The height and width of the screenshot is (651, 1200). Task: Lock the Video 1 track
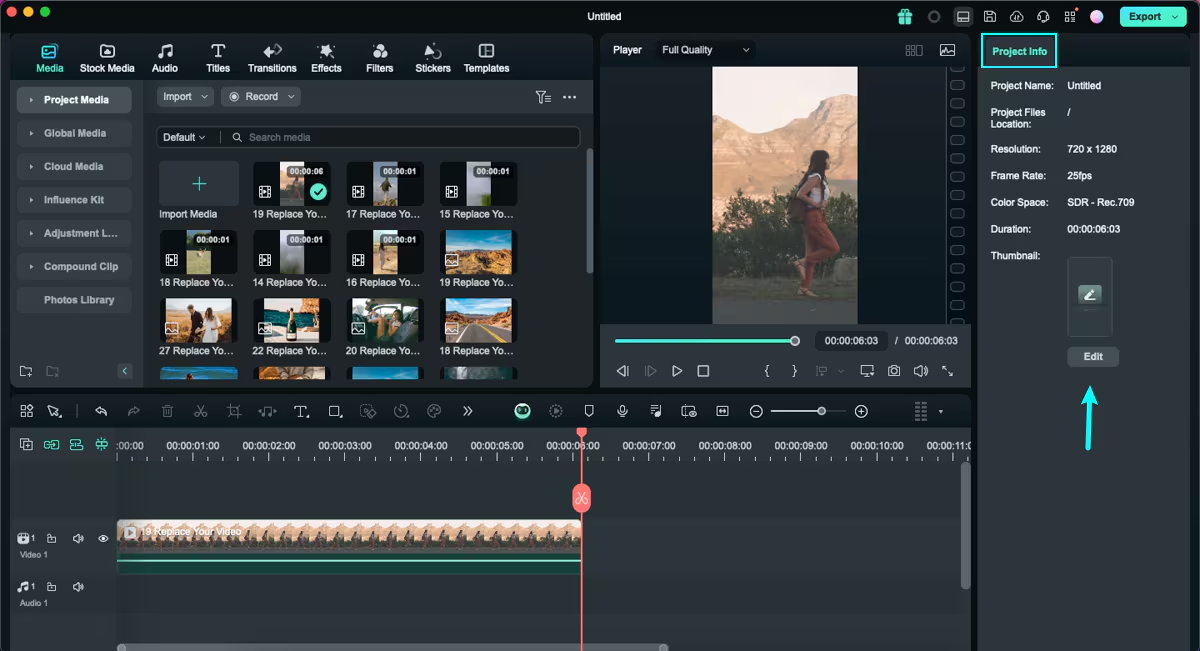tap(52, 539)
